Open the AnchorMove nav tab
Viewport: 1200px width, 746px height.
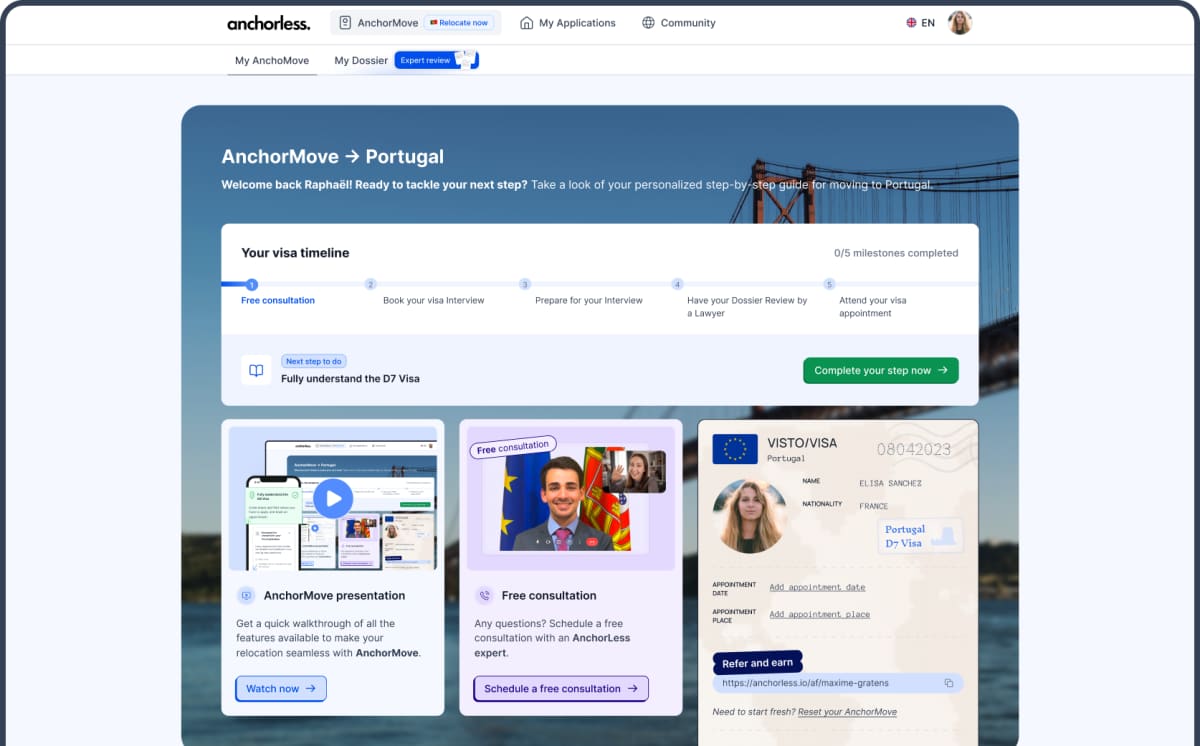pyautogui.click(x=415, y=23)
